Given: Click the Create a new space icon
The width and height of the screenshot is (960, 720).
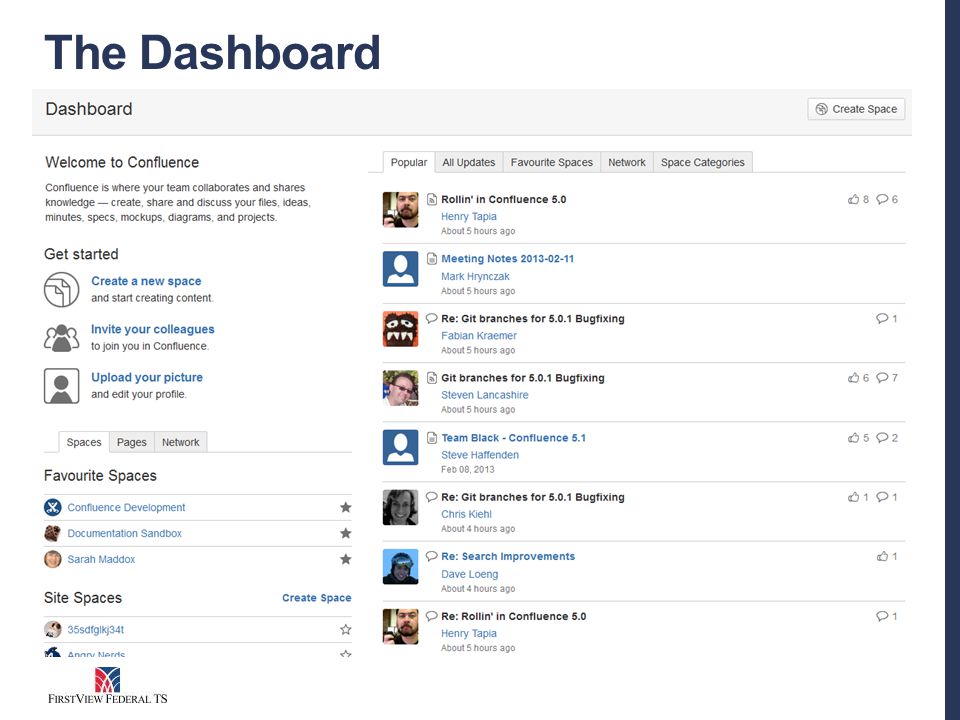Looking at the screenshot, I should 61,289.
